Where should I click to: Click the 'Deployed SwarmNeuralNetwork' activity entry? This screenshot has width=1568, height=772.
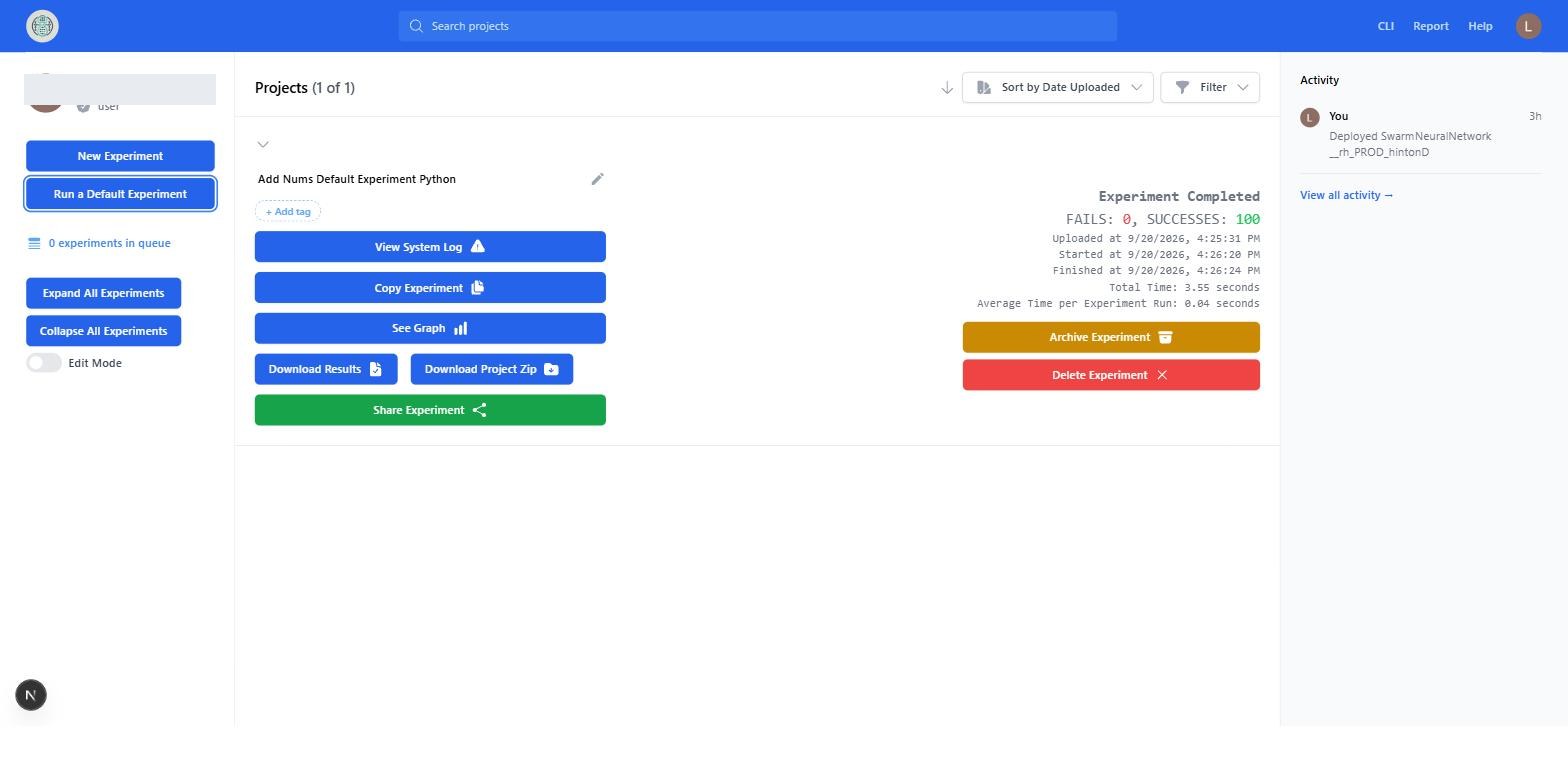1410,144
